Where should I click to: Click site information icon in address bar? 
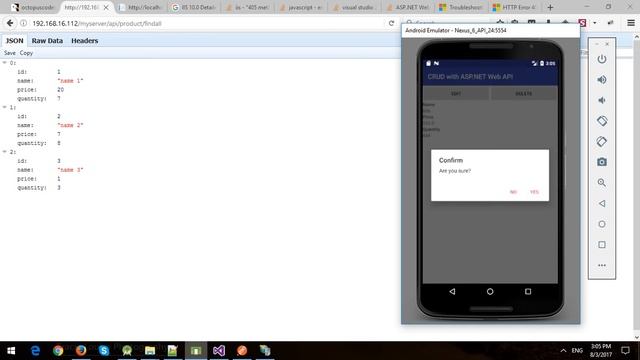(24, 23)
